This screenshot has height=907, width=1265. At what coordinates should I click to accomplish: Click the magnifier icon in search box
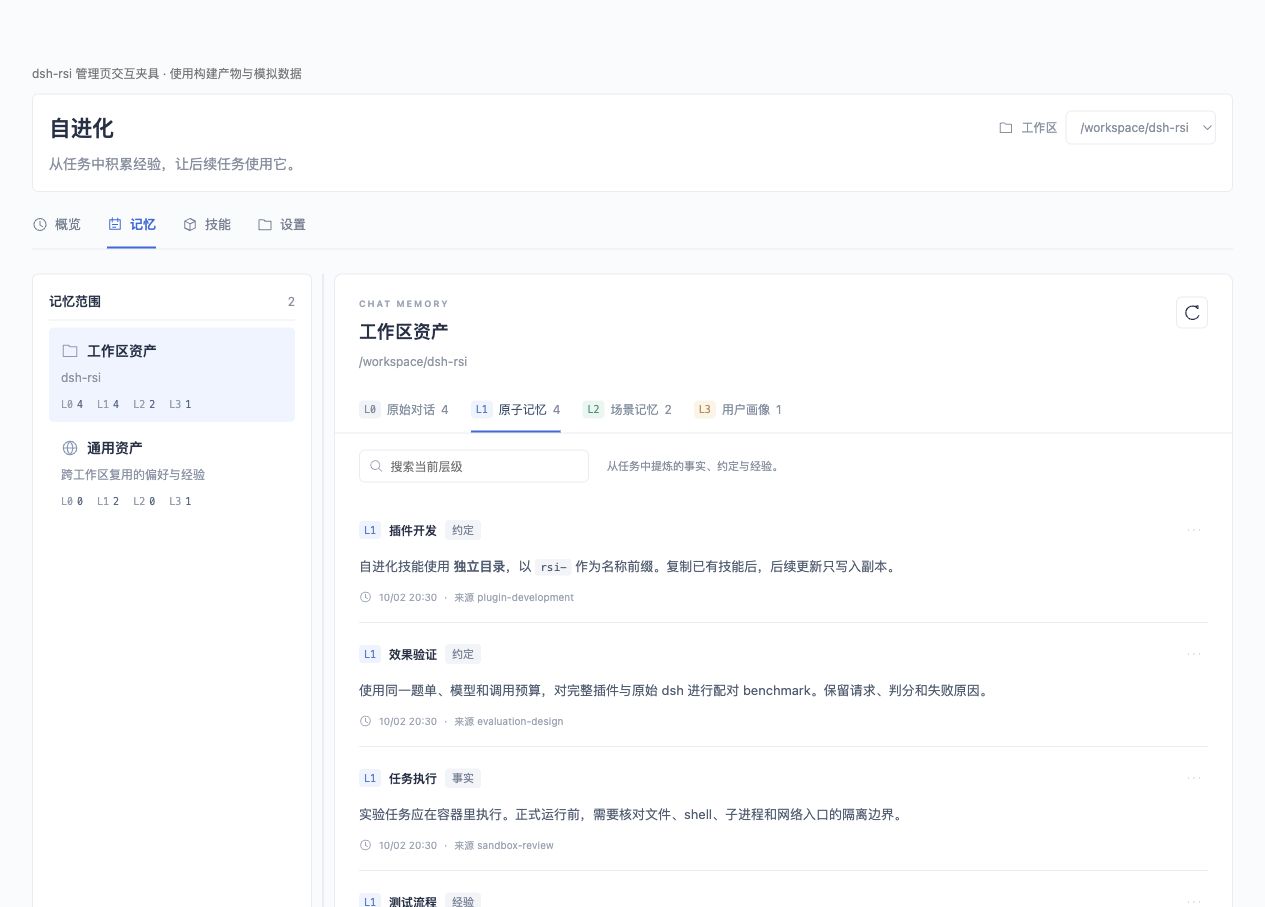[x=377, y=466]
